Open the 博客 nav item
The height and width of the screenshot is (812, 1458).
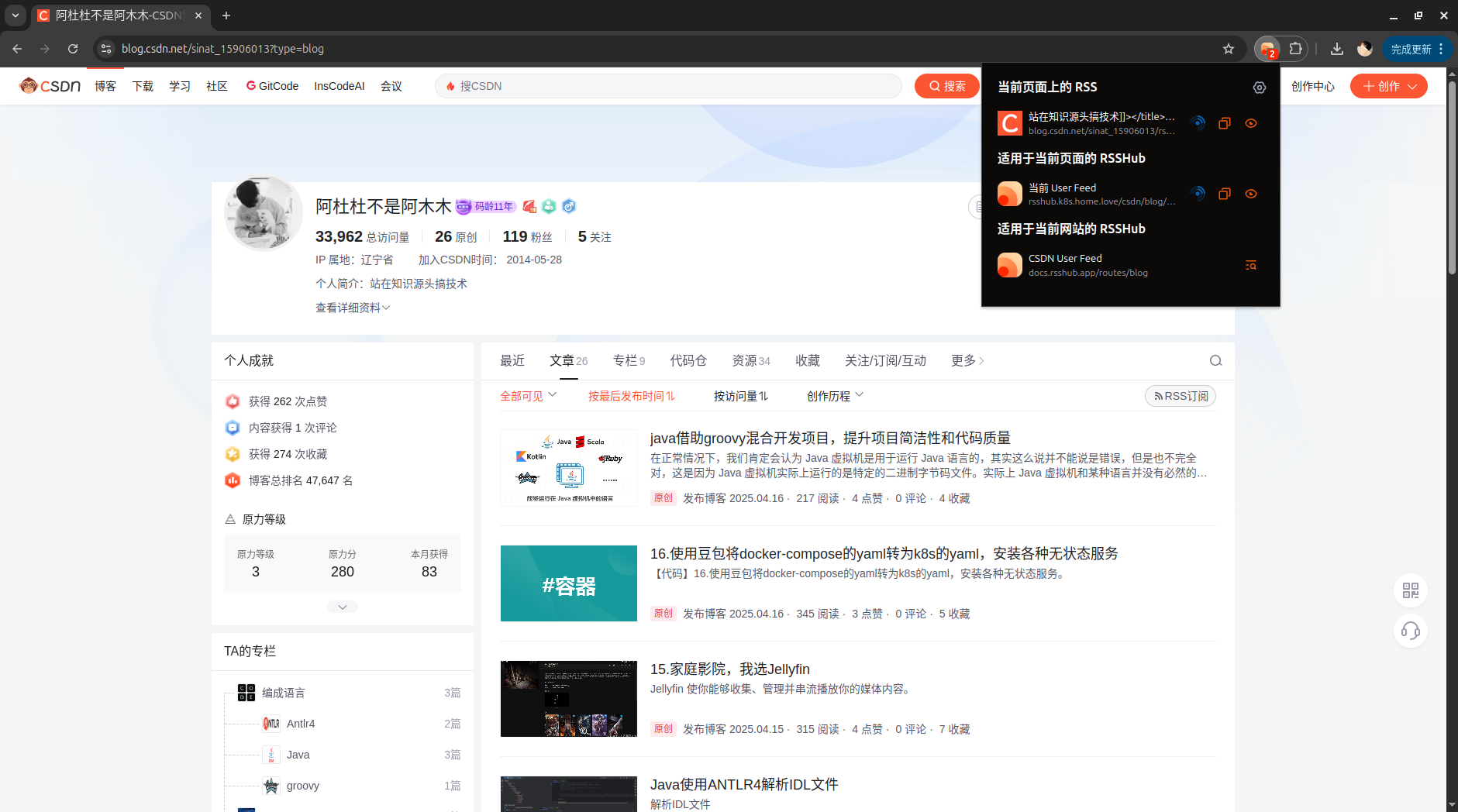(105, 86)
